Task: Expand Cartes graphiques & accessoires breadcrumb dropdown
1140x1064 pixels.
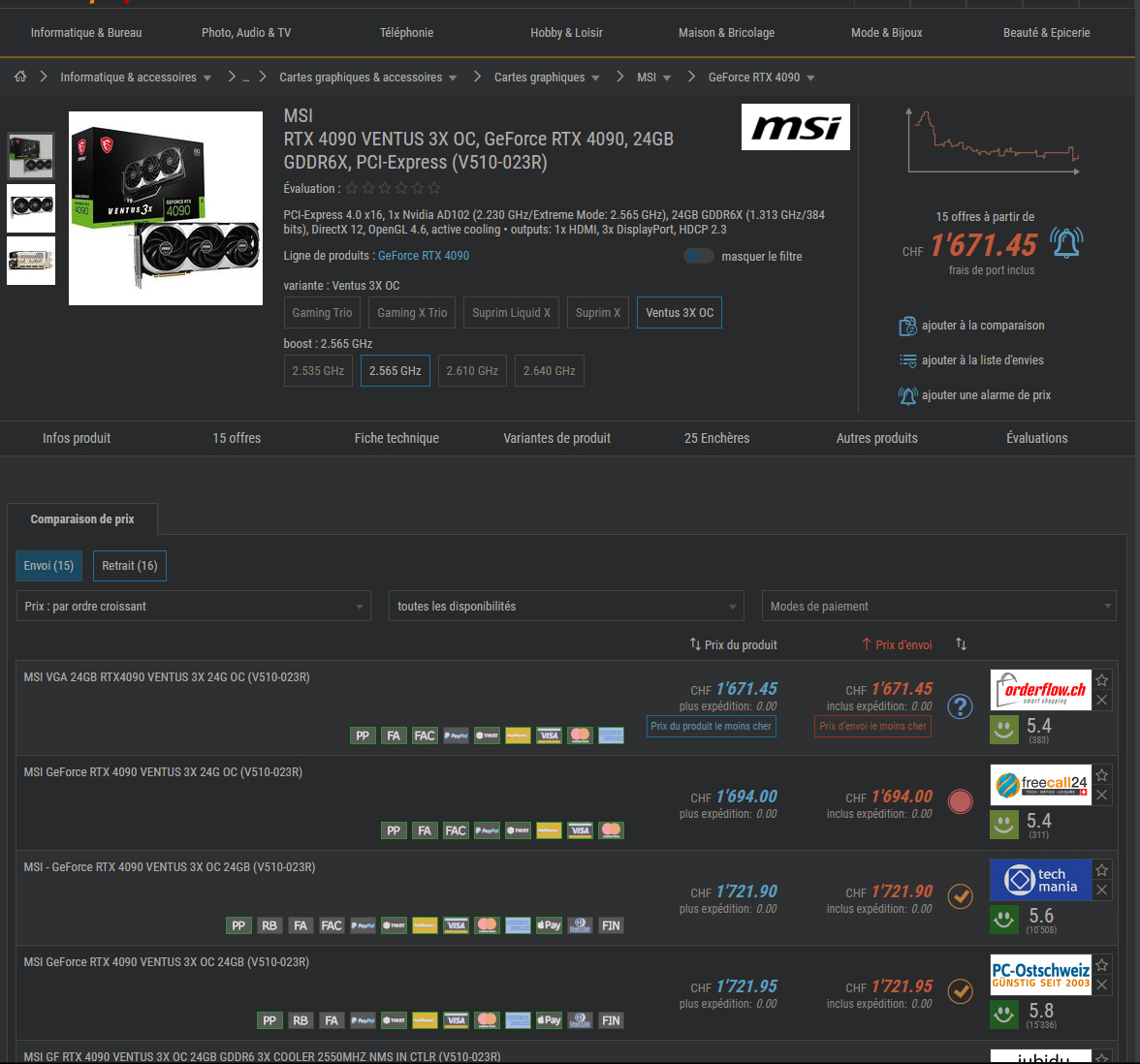Action: click(453, 78)
